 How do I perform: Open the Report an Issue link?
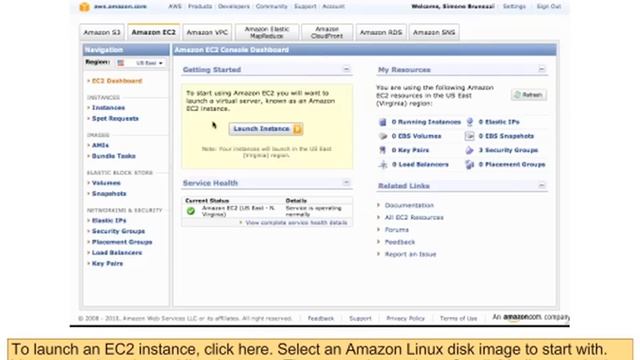pyautogui.click(x=411, y=254)
